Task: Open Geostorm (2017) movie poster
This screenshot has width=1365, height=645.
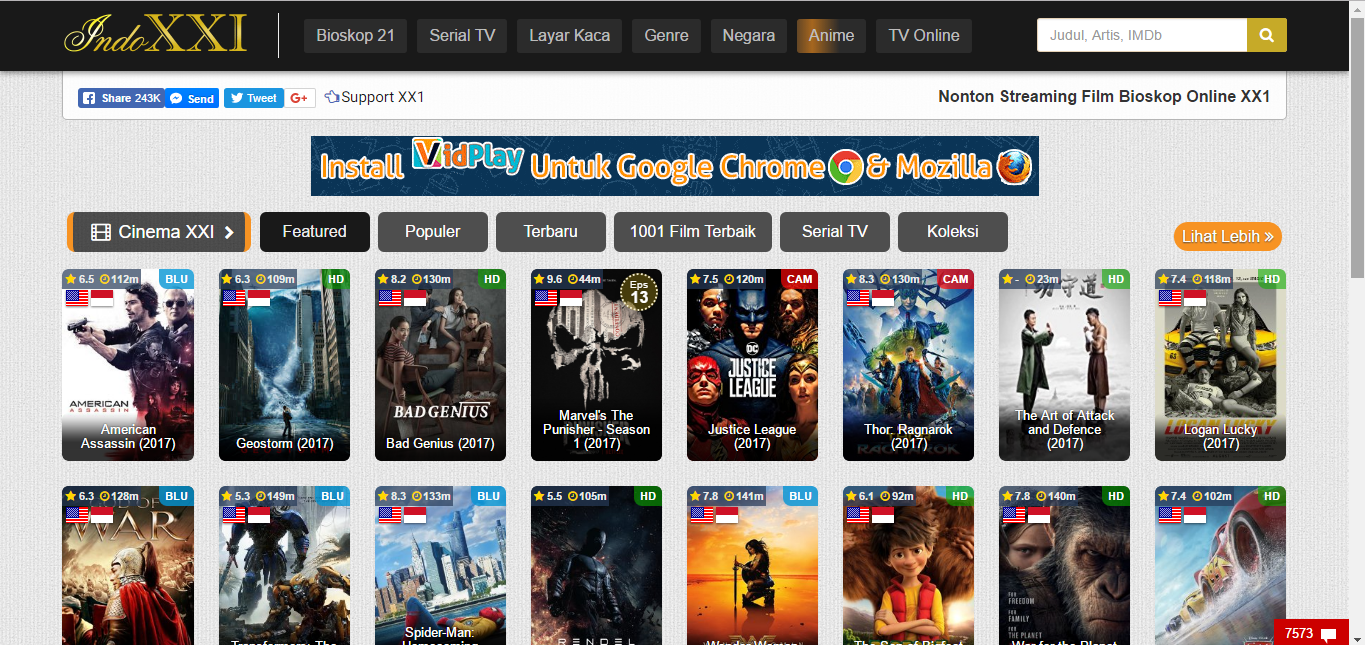Action: pos(284,365)
